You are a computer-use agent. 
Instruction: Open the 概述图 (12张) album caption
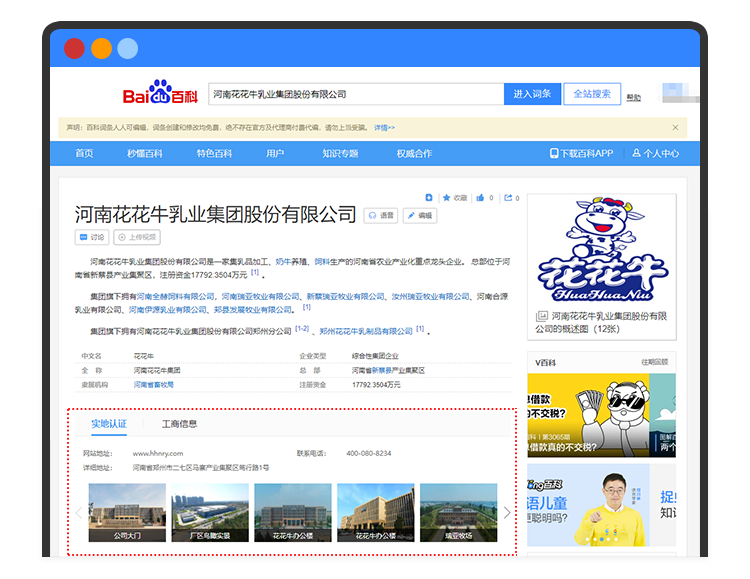[x=601, y=323]
